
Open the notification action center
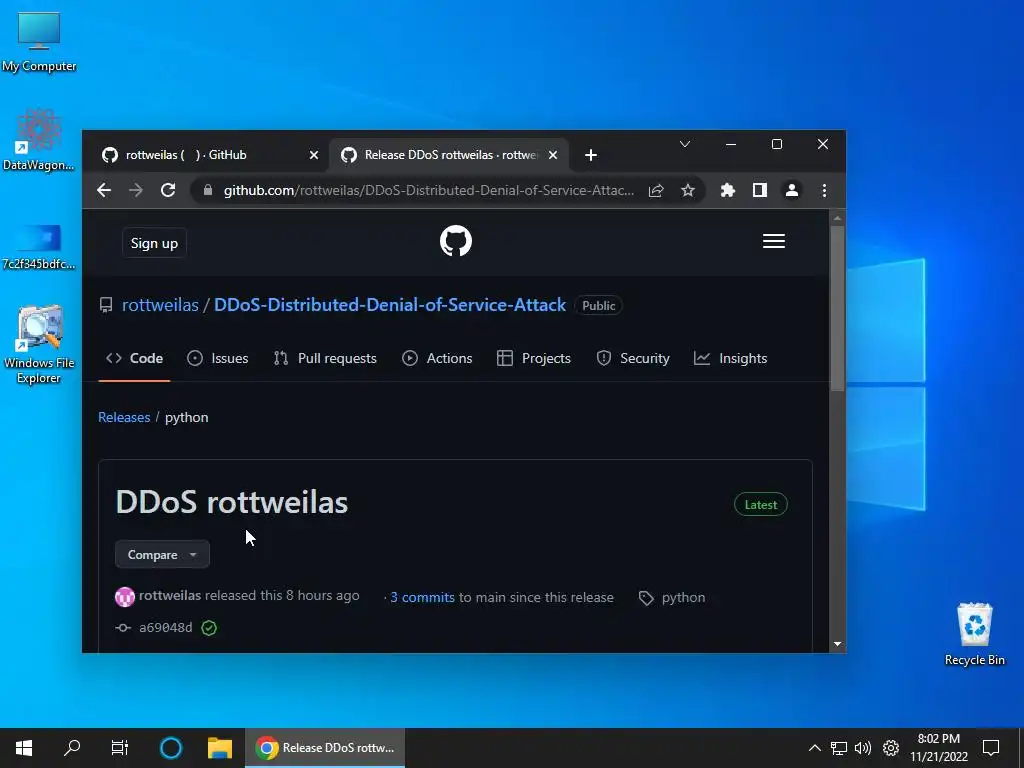991,748
